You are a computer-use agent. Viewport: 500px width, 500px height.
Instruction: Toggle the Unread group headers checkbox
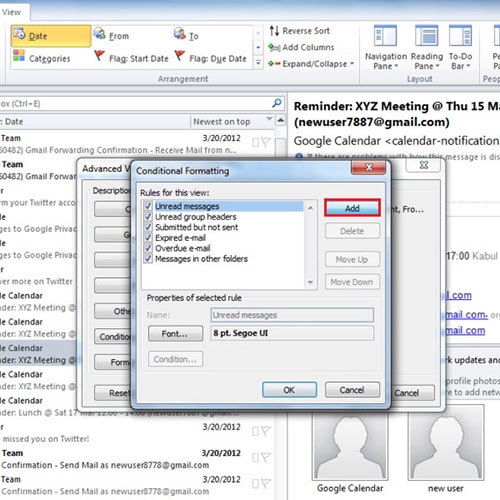click(x=148, y=217)
